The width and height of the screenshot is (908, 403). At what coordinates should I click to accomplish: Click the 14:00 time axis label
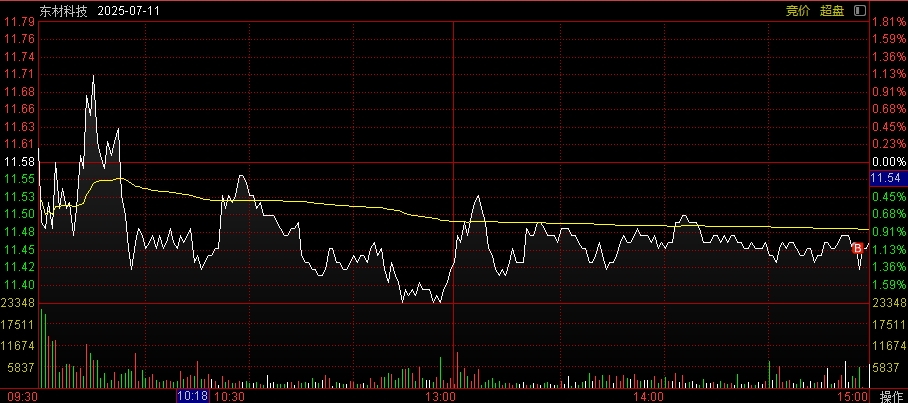[x=648, y=397]
